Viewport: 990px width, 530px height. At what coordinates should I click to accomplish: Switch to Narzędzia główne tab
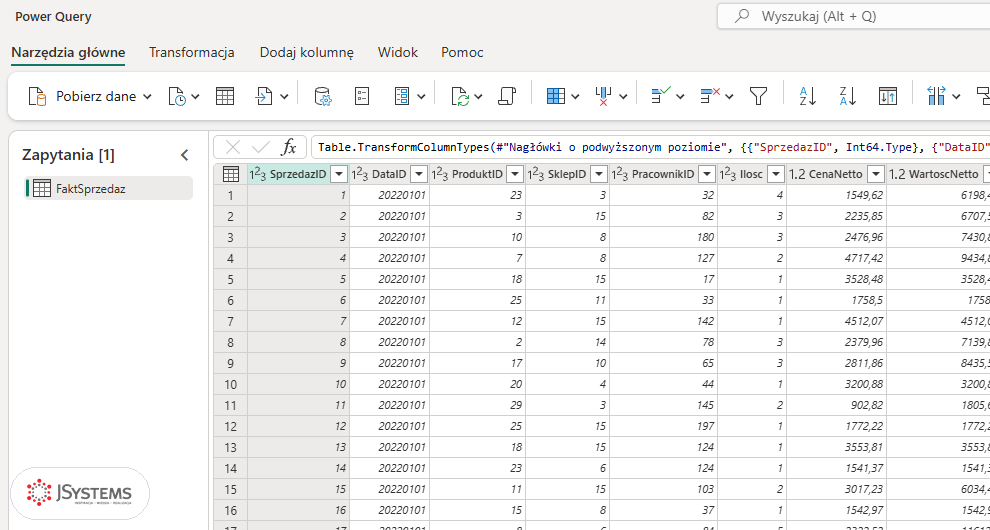tap(68, 52)
